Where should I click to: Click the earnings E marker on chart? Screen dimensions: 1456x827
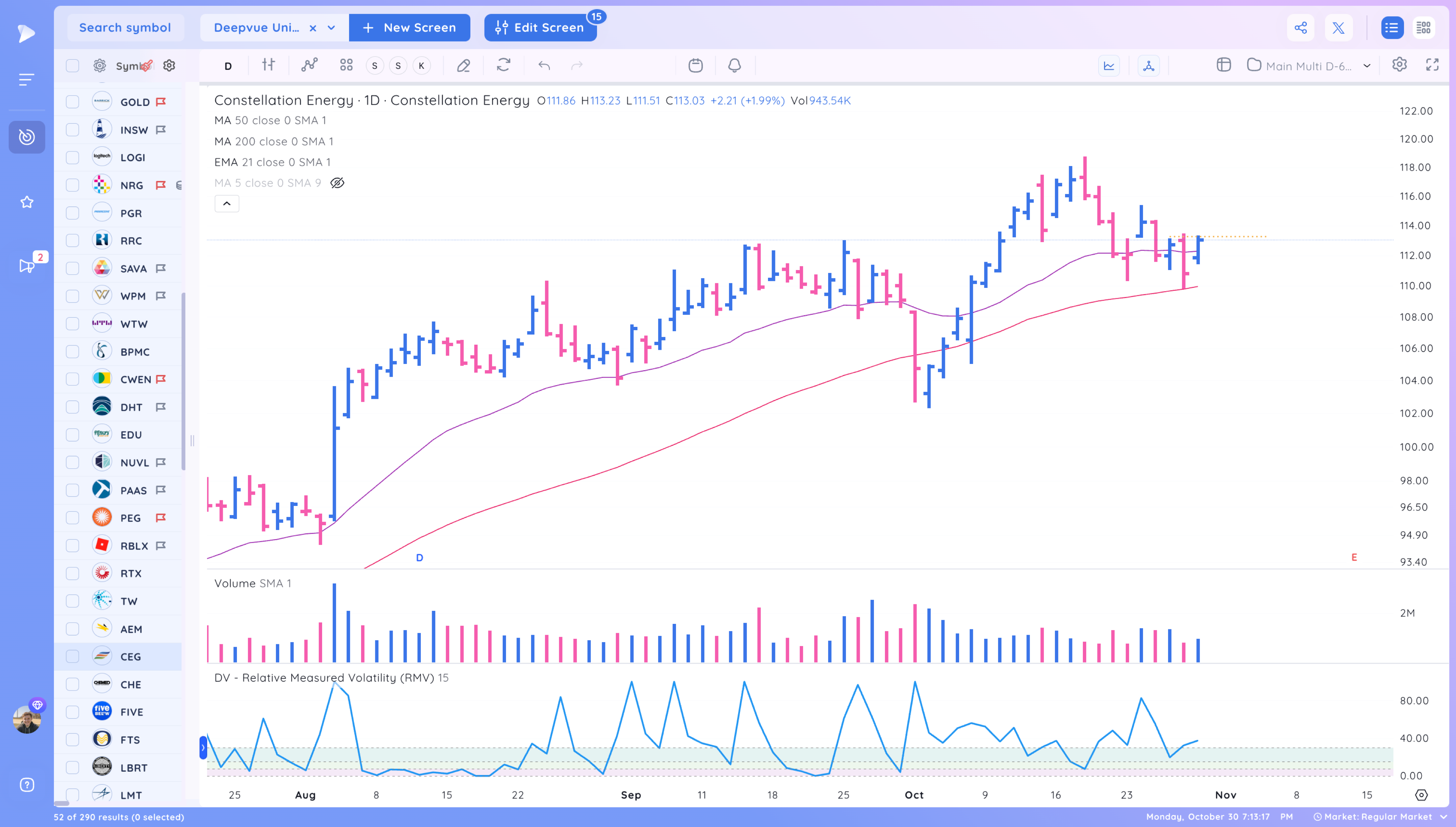pyautogui.click(x=1354, y=557)
